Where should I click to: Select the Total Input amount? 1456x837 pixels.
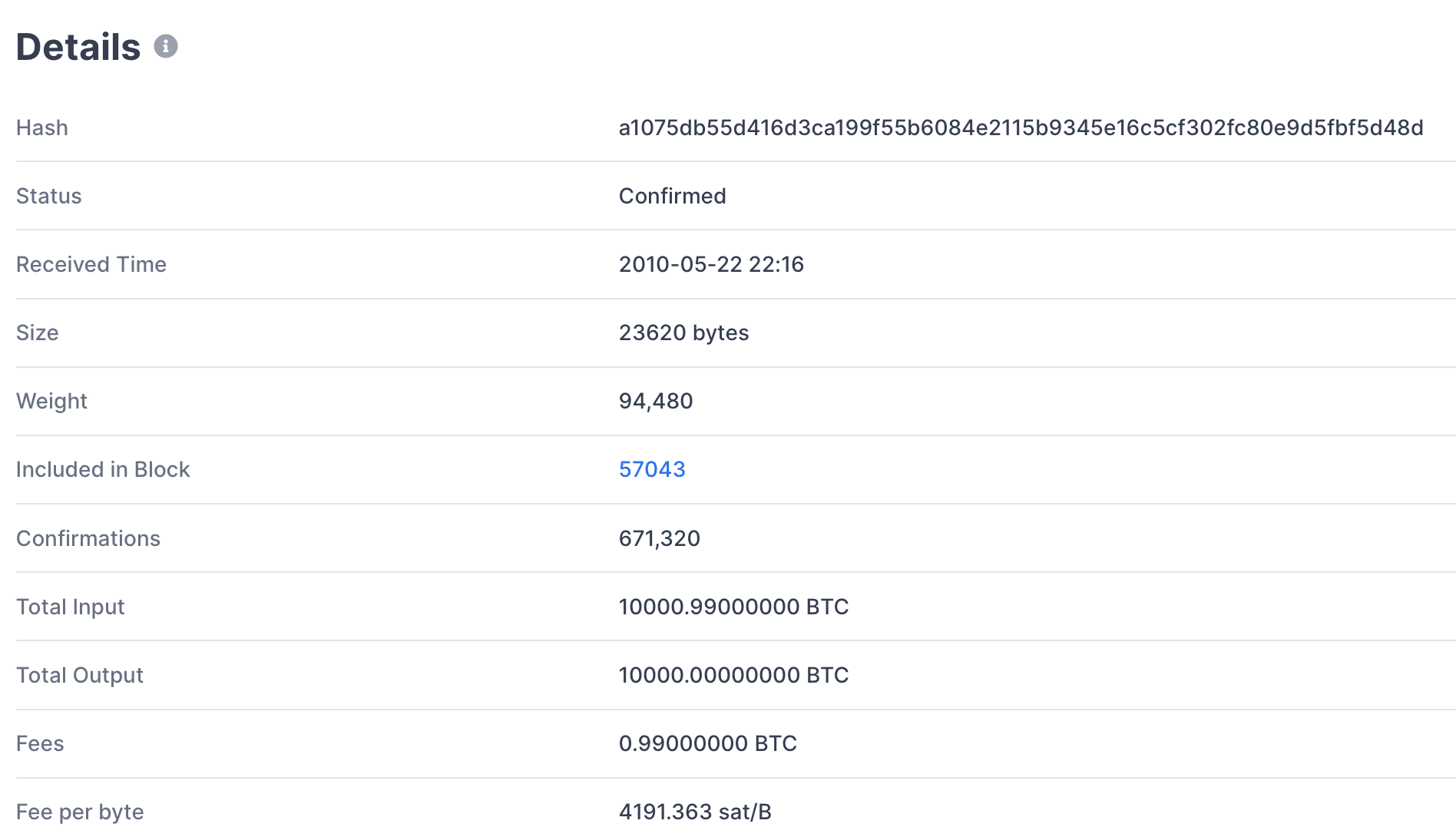pyautogui.click(x=734, y=606)
